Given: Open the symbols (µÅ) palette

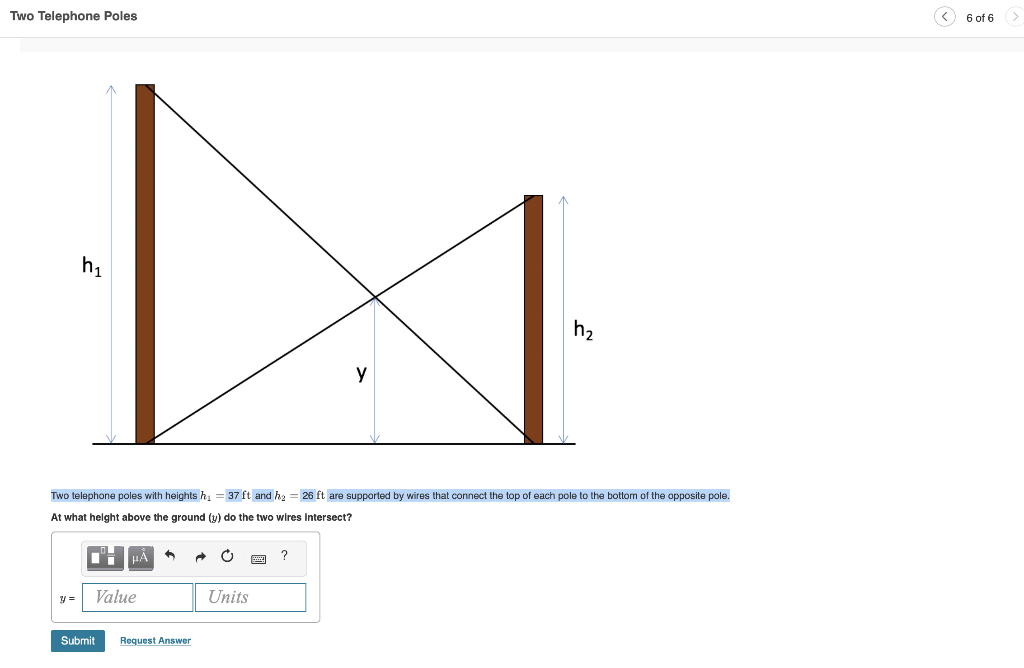Looking at the screenshot, I should point(140,558).
